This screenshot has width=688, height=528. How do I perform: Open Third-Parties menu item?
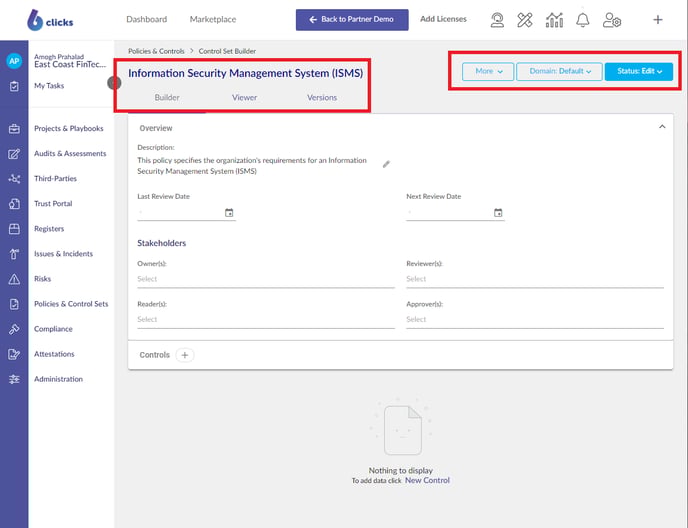click(55, 178)
